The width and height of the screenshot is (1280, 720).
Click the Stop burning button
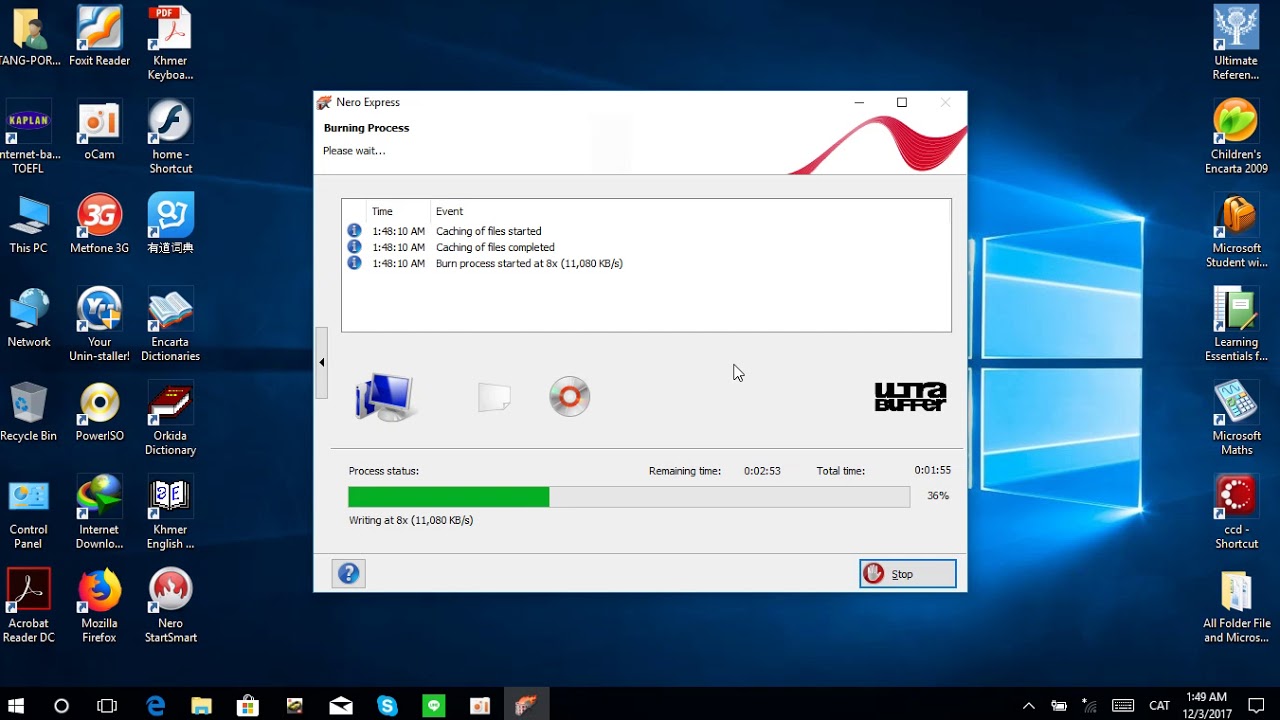(907, 574)
